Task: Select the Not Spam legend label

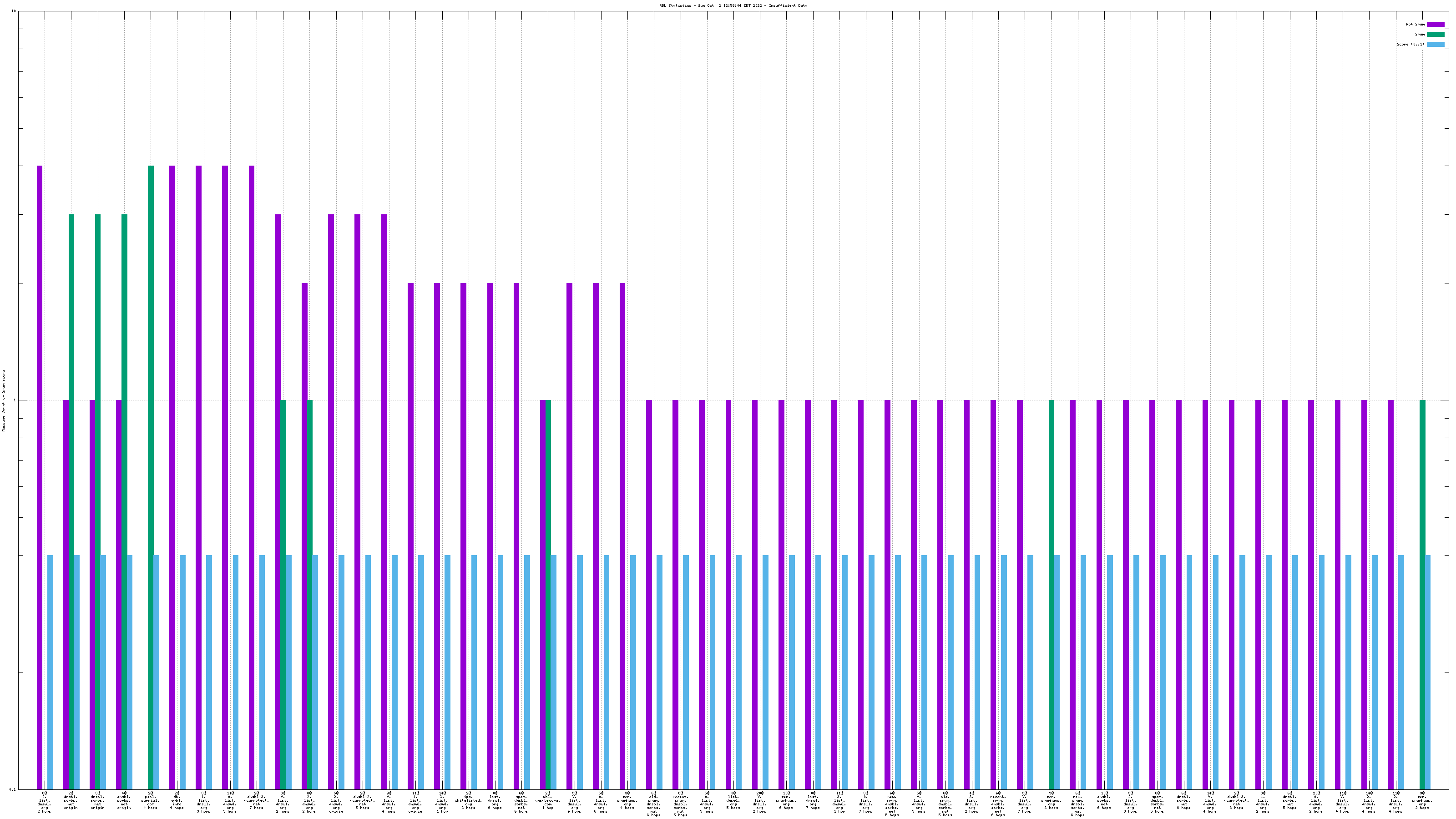Action: click(x=1416, y=24)
